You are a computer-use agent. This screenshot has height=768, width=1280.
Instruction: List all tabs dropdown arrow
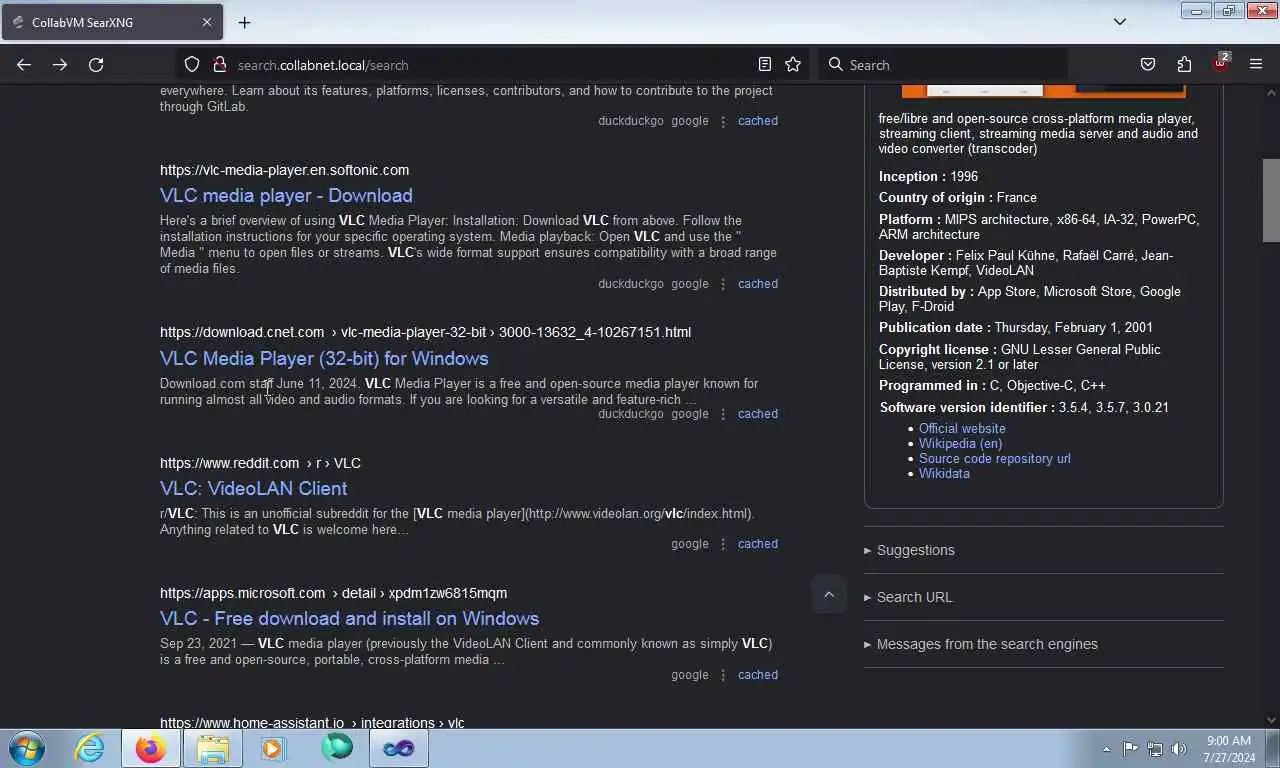1120,22
